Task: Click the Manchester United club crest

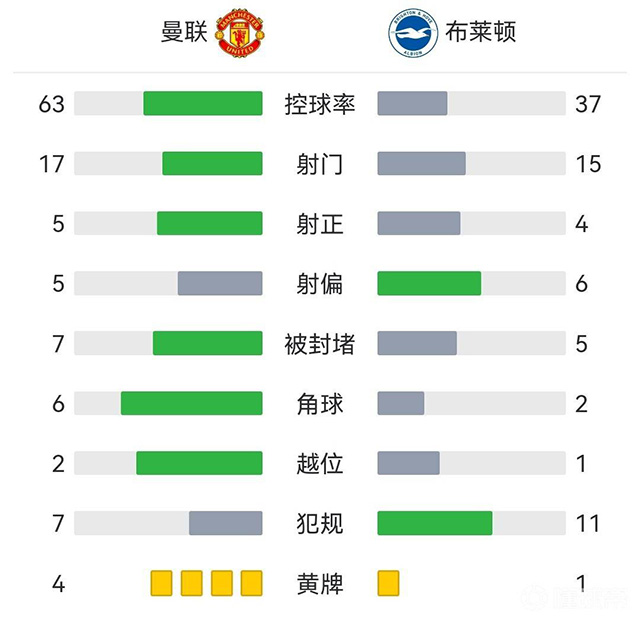Action: coord(241,33)
